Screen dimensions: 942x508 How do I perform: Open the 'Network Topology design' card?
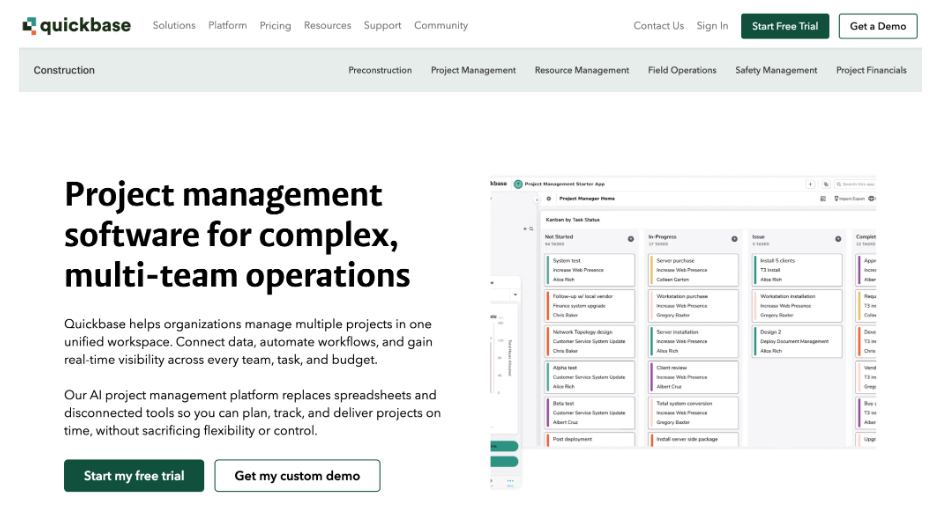click(x=590, y=341)
